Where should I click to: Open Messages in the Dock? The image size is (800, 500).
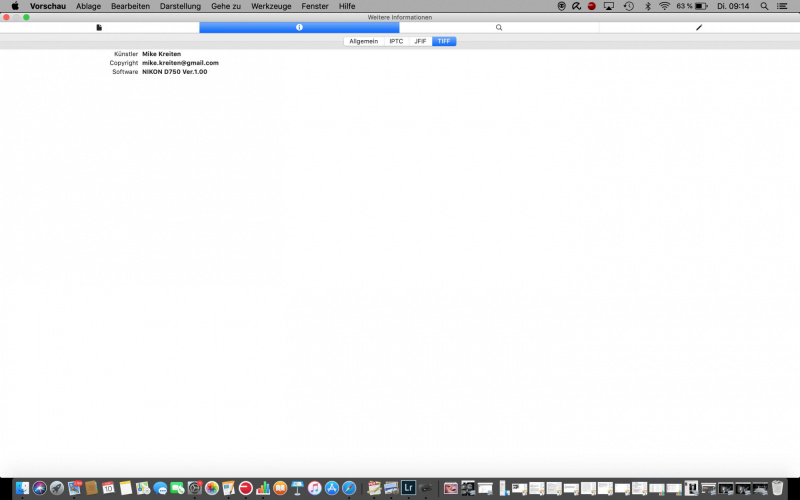(x=160, y=488)
